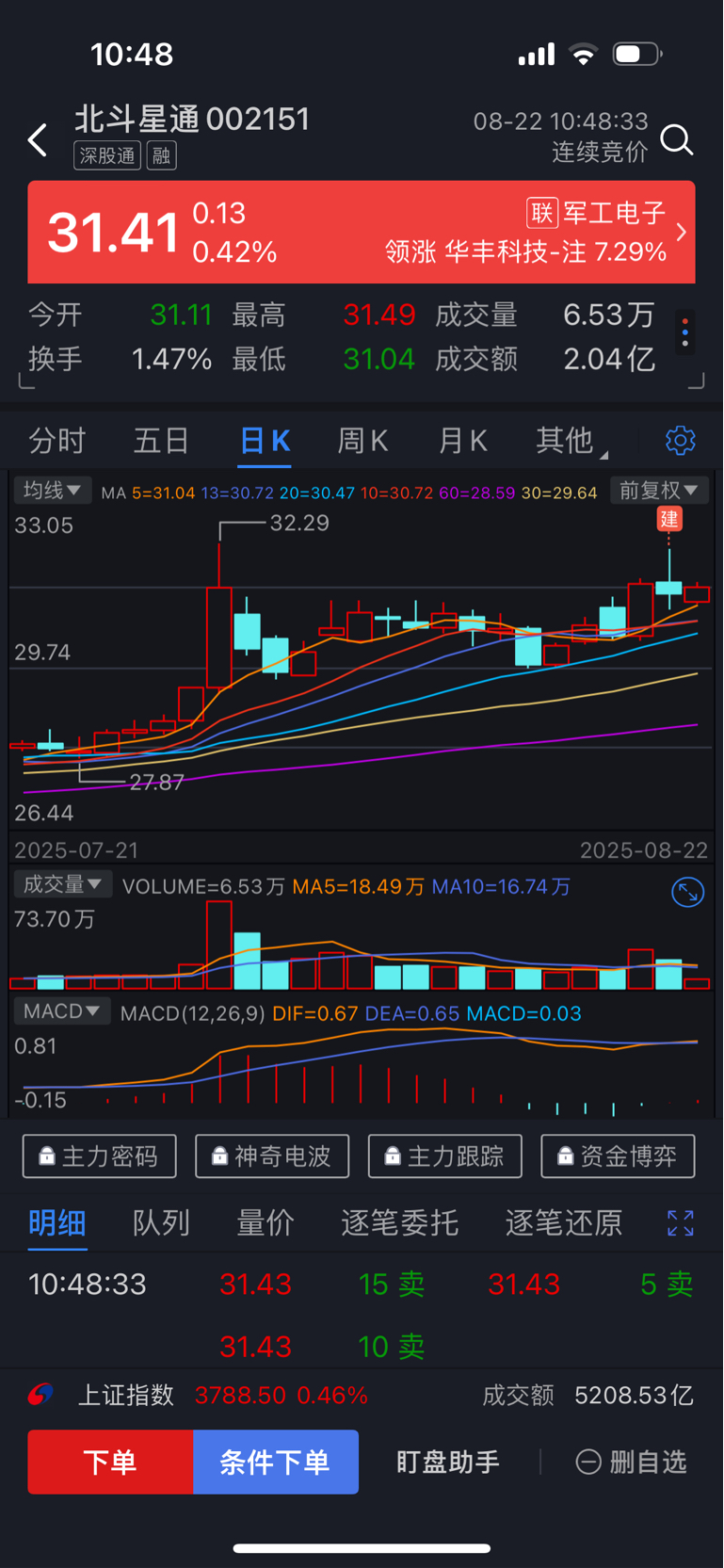The height and width of the screenshot is (1568, 724).
Task: Switch to 分时 chart tab
Action: pyautogui.click(x=56, y=440)
